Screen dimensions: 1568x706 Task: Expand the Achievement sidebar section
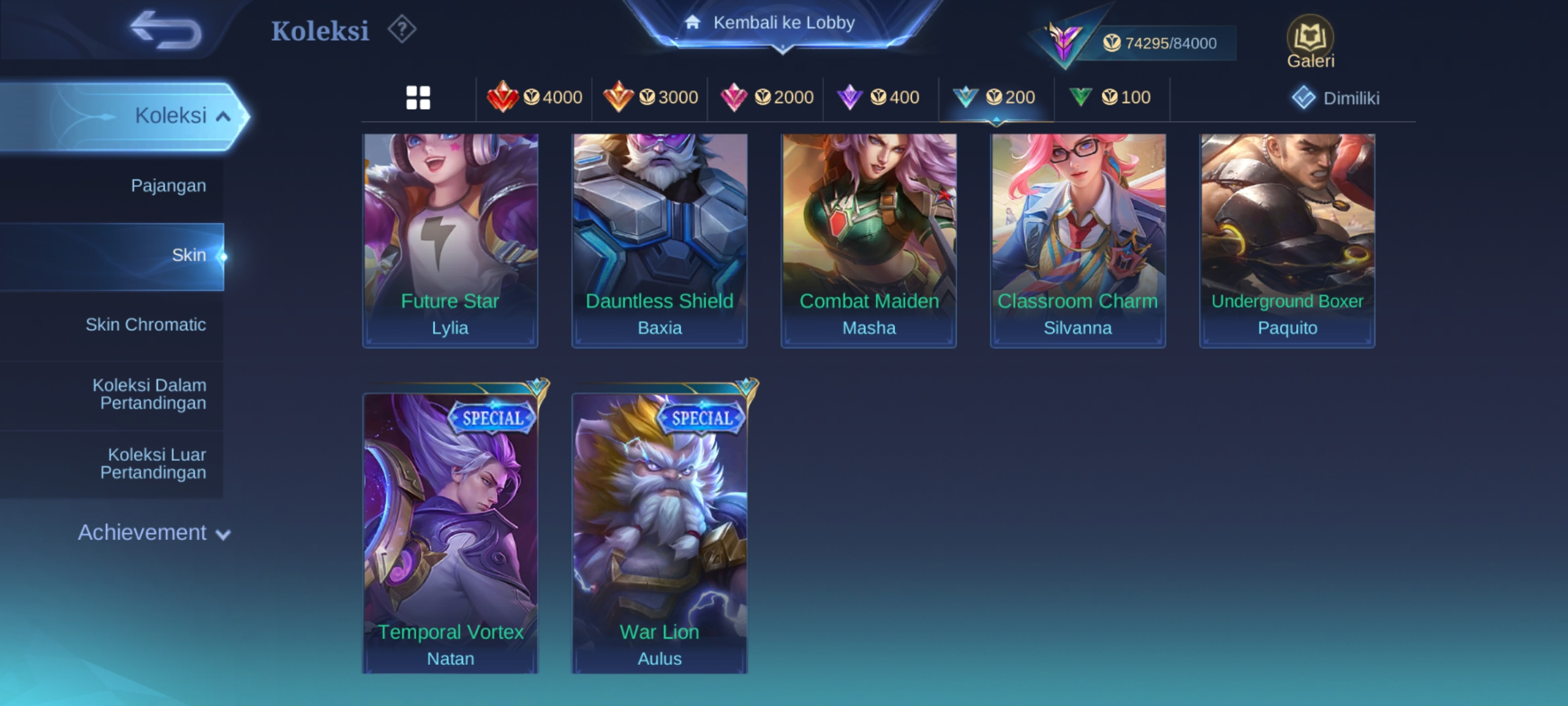tap(154, 533)
